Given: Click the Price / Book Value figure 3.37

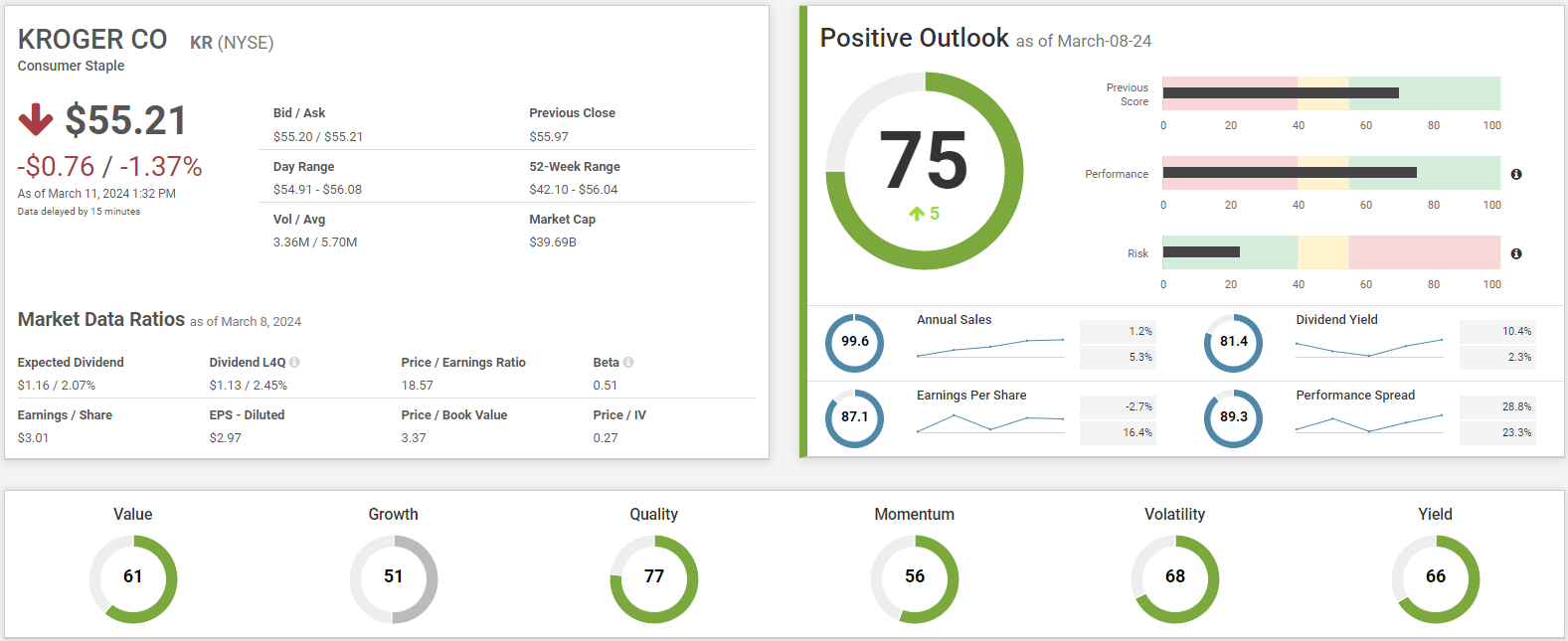Looking at the screenshot, I should click(414, 438).
